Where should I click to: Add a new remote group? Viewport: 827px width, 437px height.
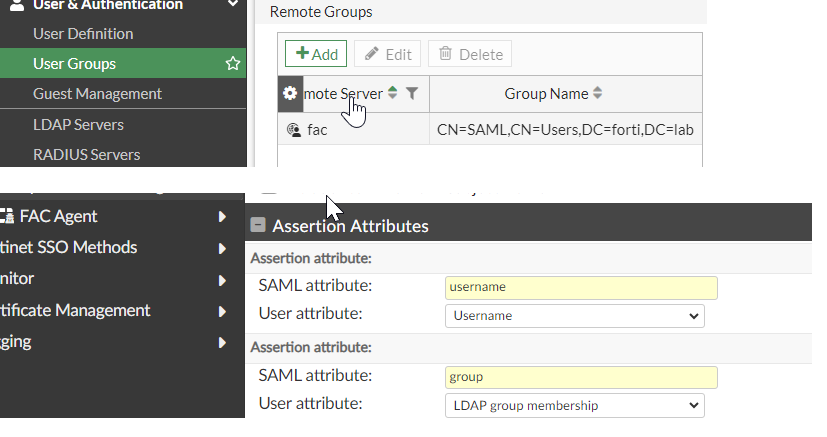[316, 54]
